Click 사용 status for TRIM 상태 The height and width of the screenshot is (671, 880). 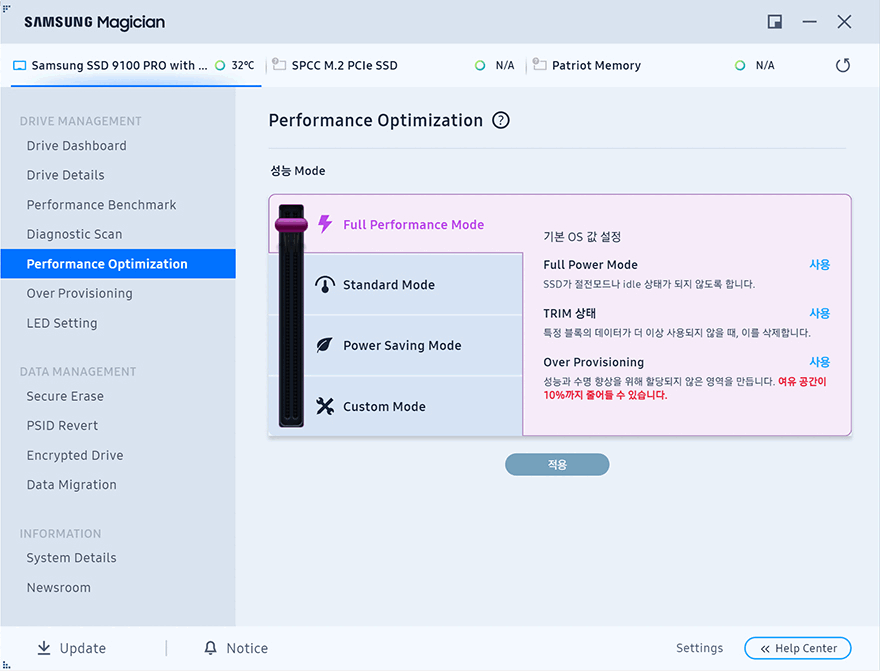819,314
